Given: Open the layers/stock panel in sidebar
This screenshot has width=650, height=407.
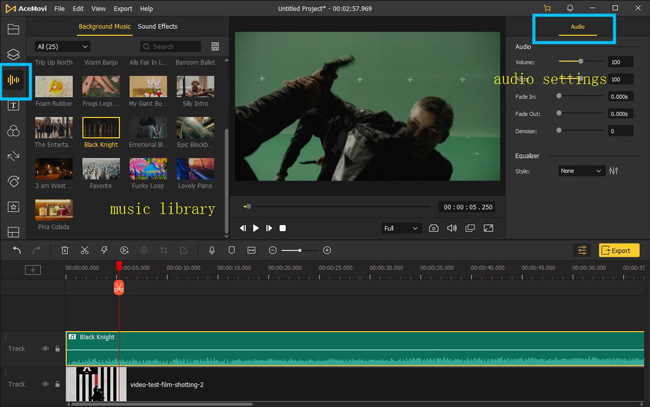Looking at the screenshot, I should click(x=13, y=54).
